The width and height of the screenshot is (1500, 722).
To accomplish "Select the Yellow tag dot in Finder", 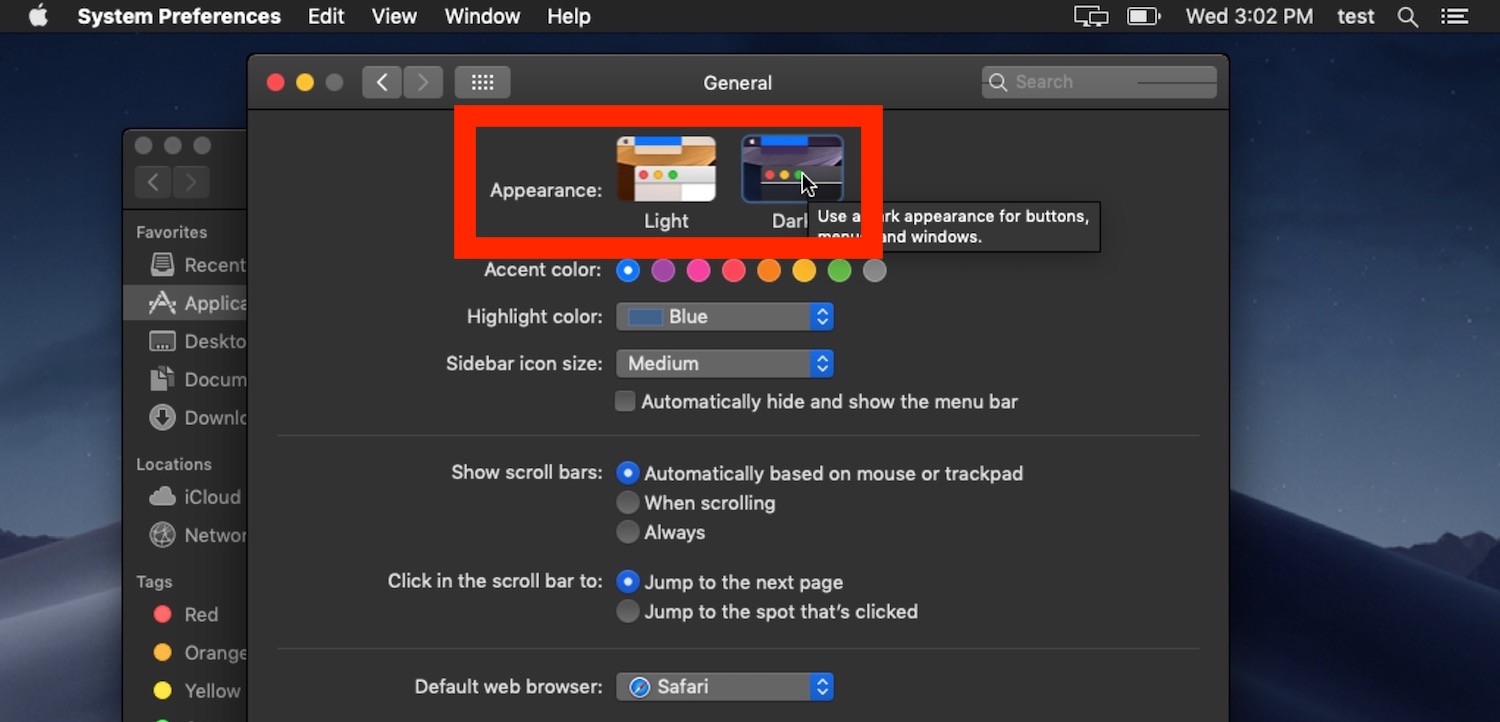I will point(162,691).
